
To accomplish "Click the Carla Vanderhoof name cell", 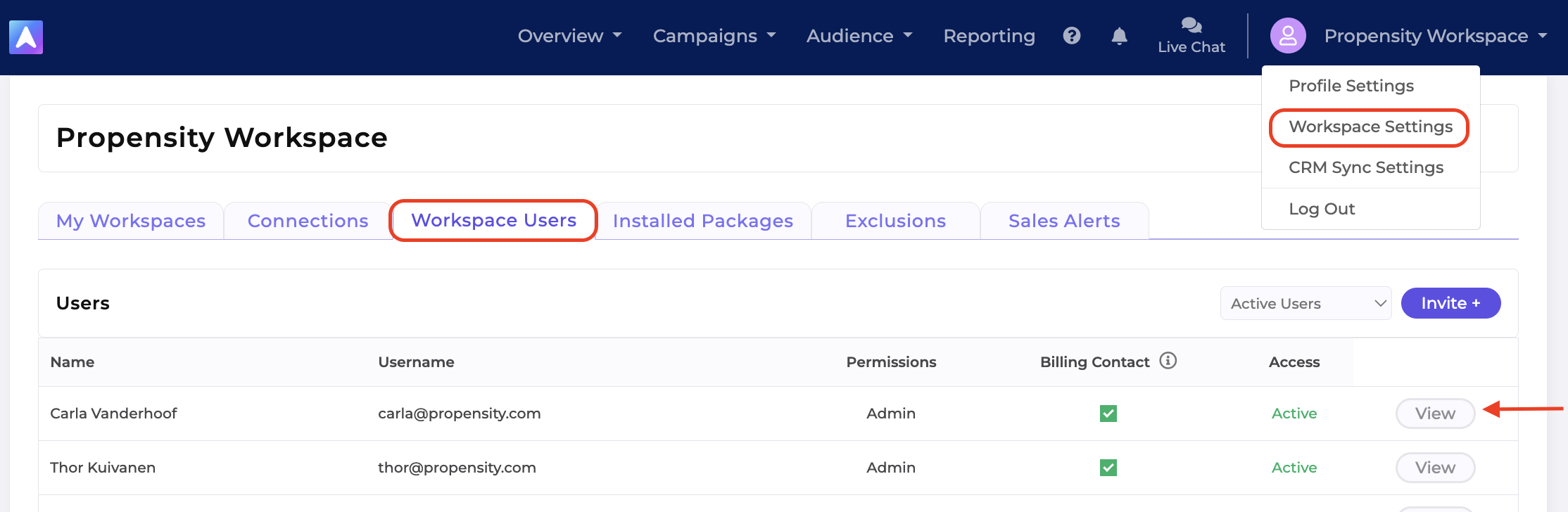I will click(113, 414).
